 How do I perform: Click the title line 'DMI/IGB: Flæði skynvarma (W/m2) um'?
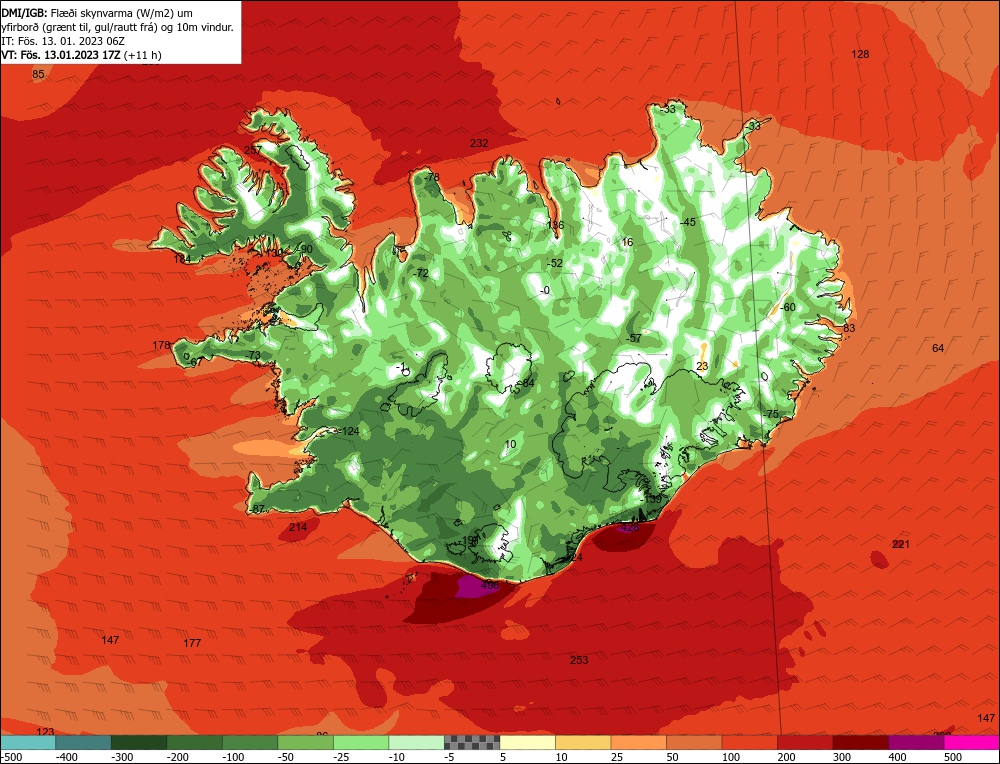tap(97, 13)
